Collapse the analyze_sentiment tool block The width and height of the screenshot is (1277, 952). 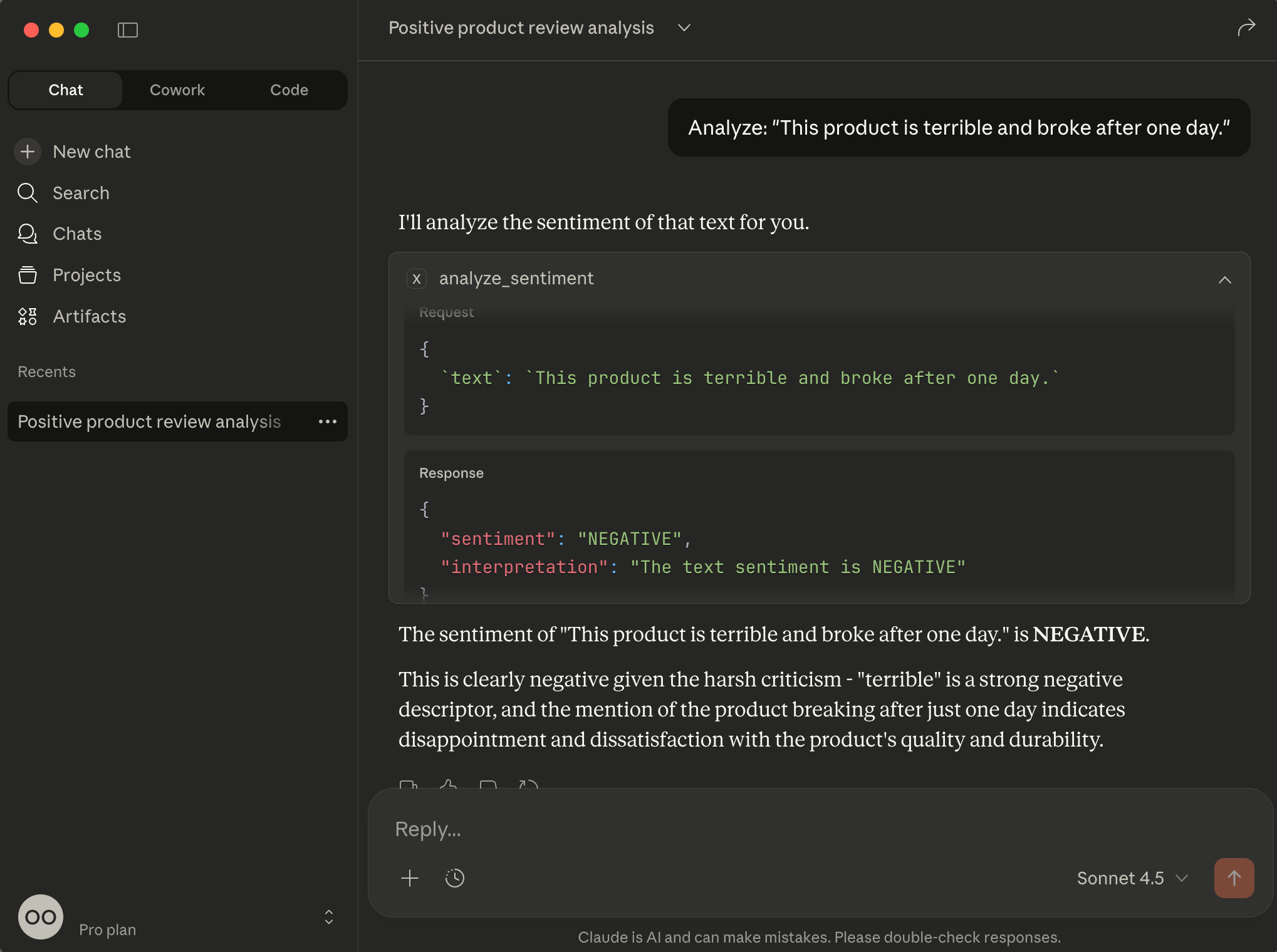tap(1224, 279)
